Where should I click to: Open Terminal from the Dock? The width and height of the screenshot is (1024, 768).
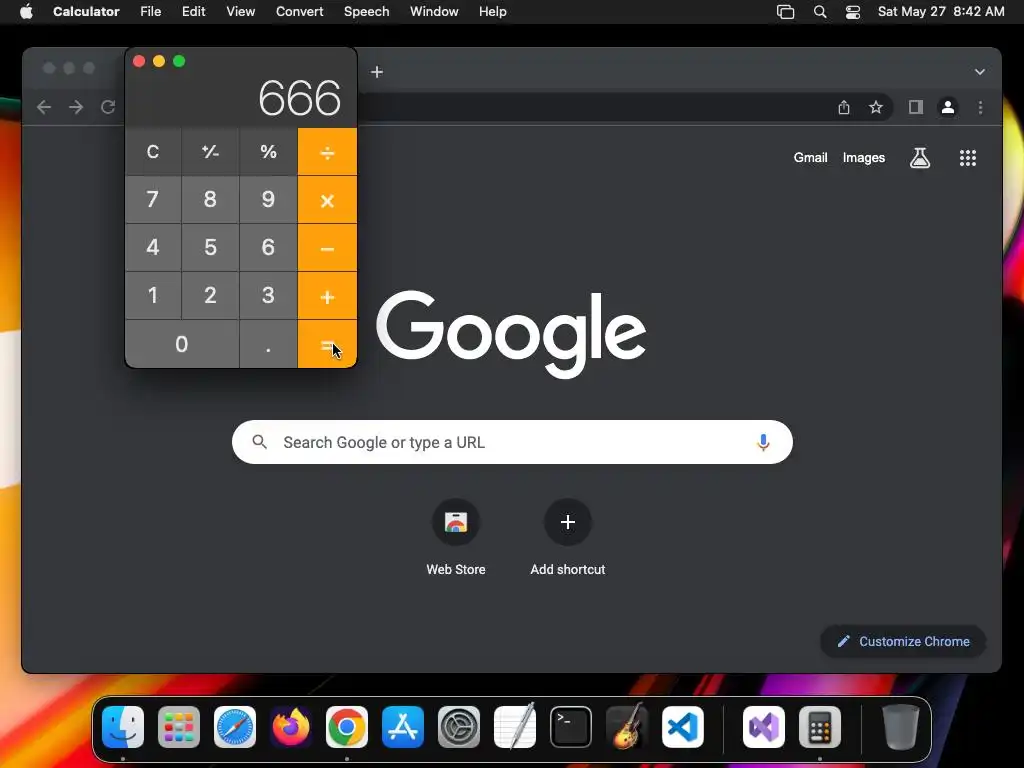[x=571, y=727]
